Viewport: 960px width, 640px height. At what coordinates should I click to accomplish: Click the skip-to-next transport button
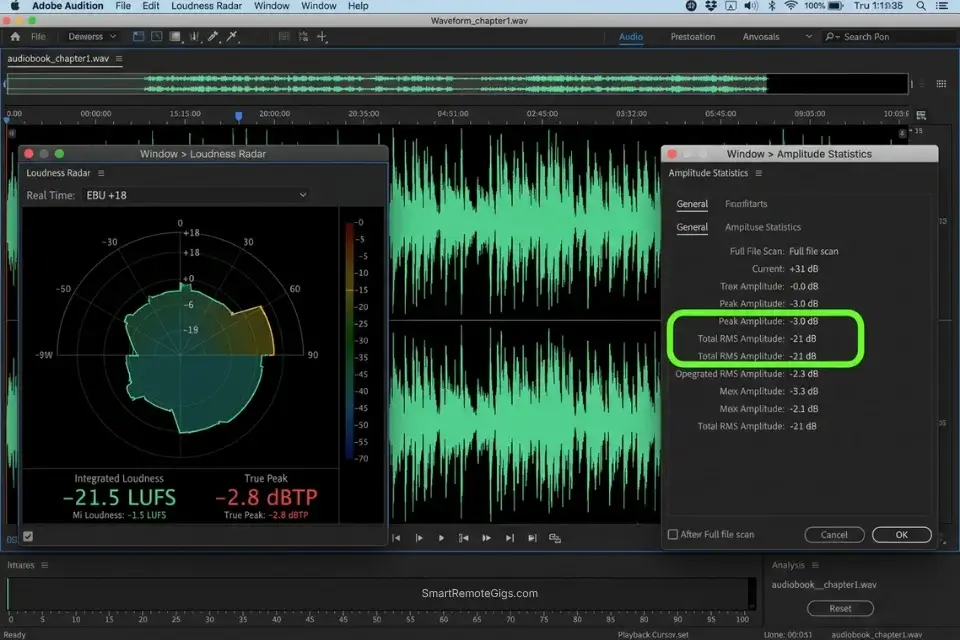pos(509,538)
